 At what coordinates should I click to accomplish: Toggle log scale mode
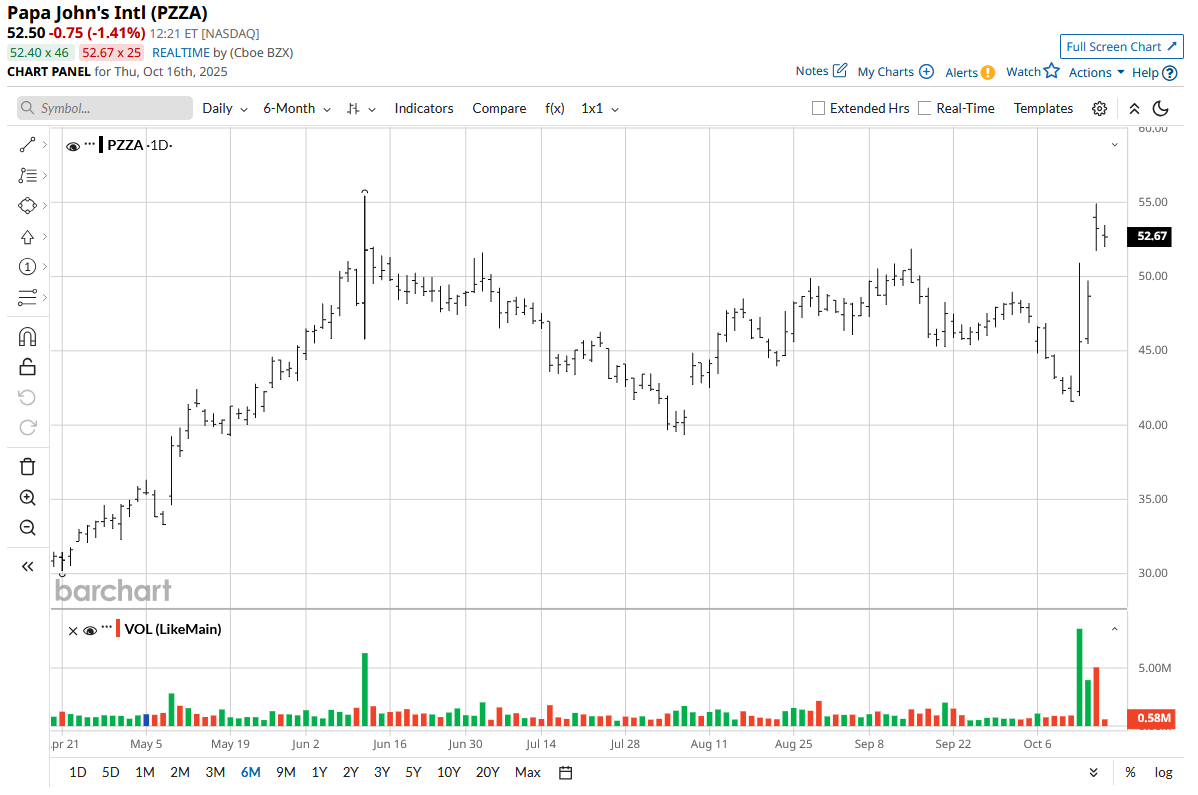pyautogui.click(x=1163, y=773)
